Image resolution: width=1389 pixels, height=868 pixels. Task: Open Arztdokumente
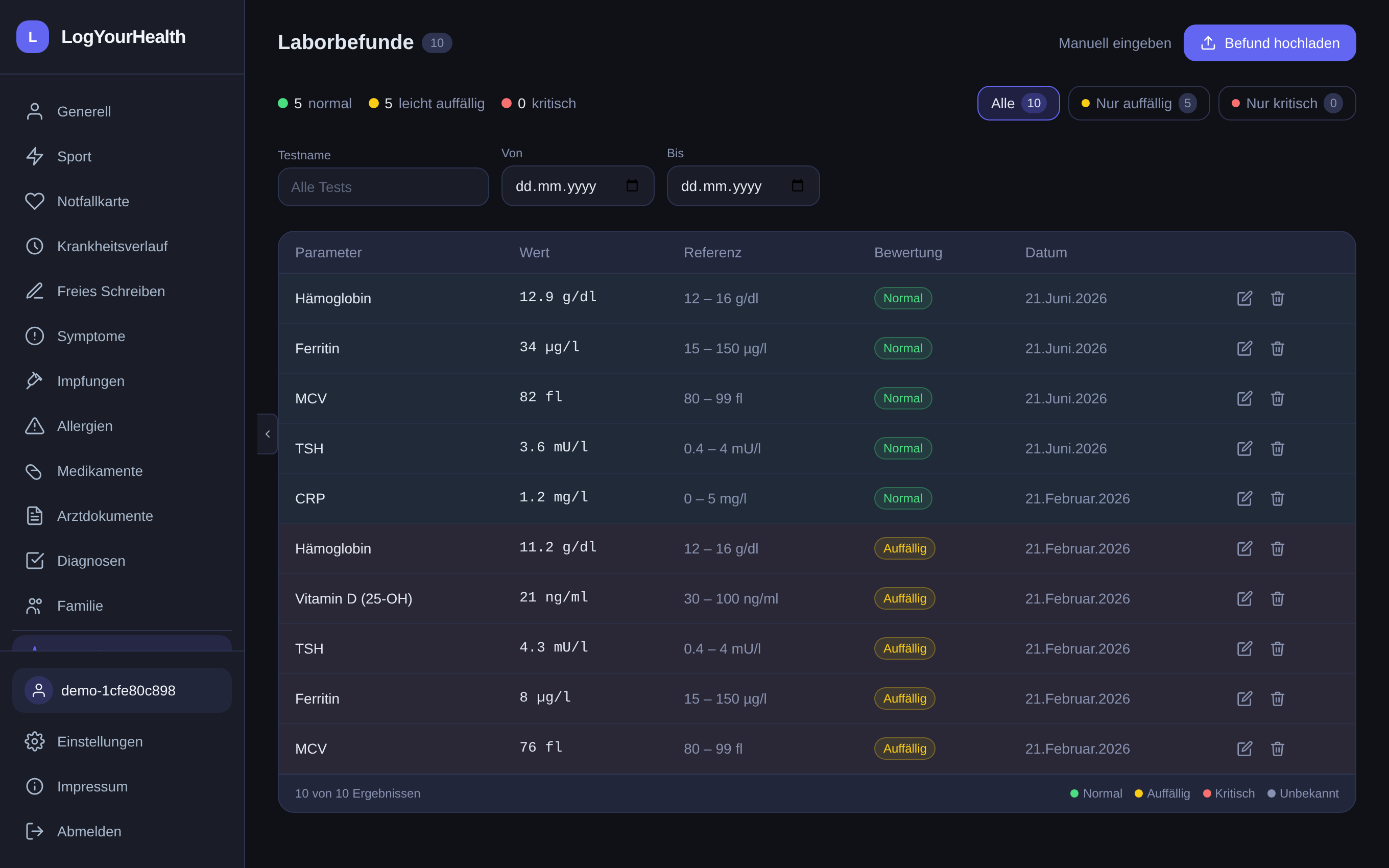(122, 516)
